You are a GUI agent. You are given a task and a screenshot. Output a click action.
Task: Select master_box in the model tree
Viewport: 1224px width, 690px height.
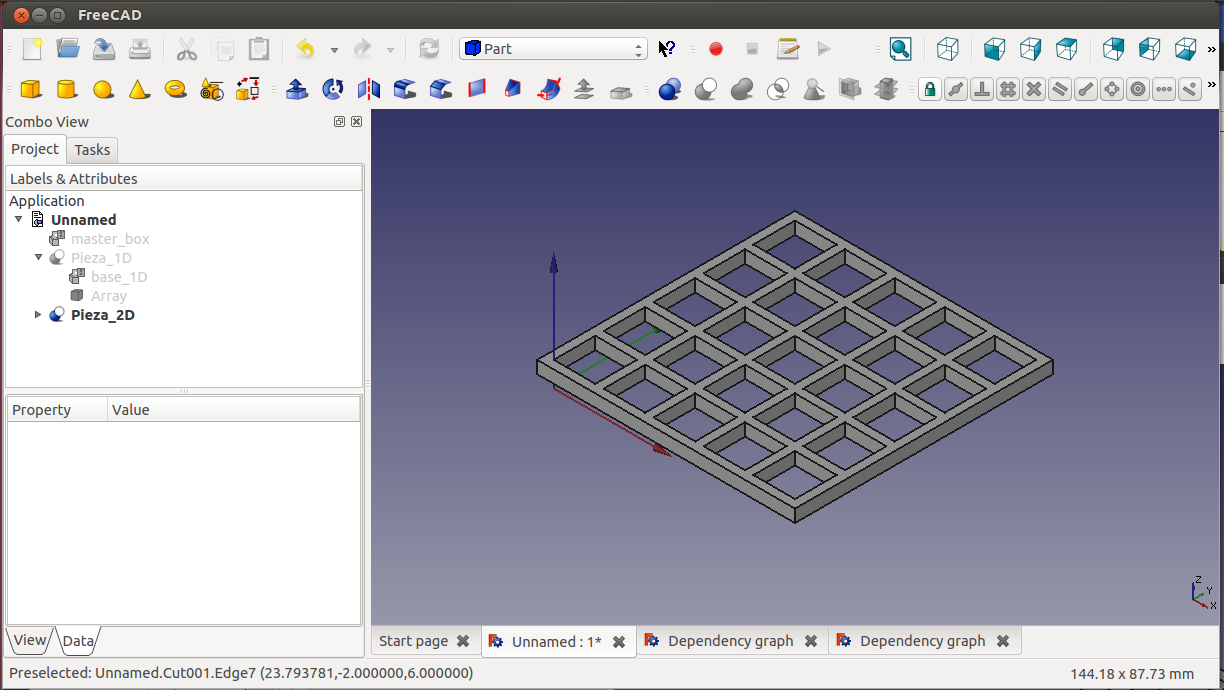click(110, 239)
